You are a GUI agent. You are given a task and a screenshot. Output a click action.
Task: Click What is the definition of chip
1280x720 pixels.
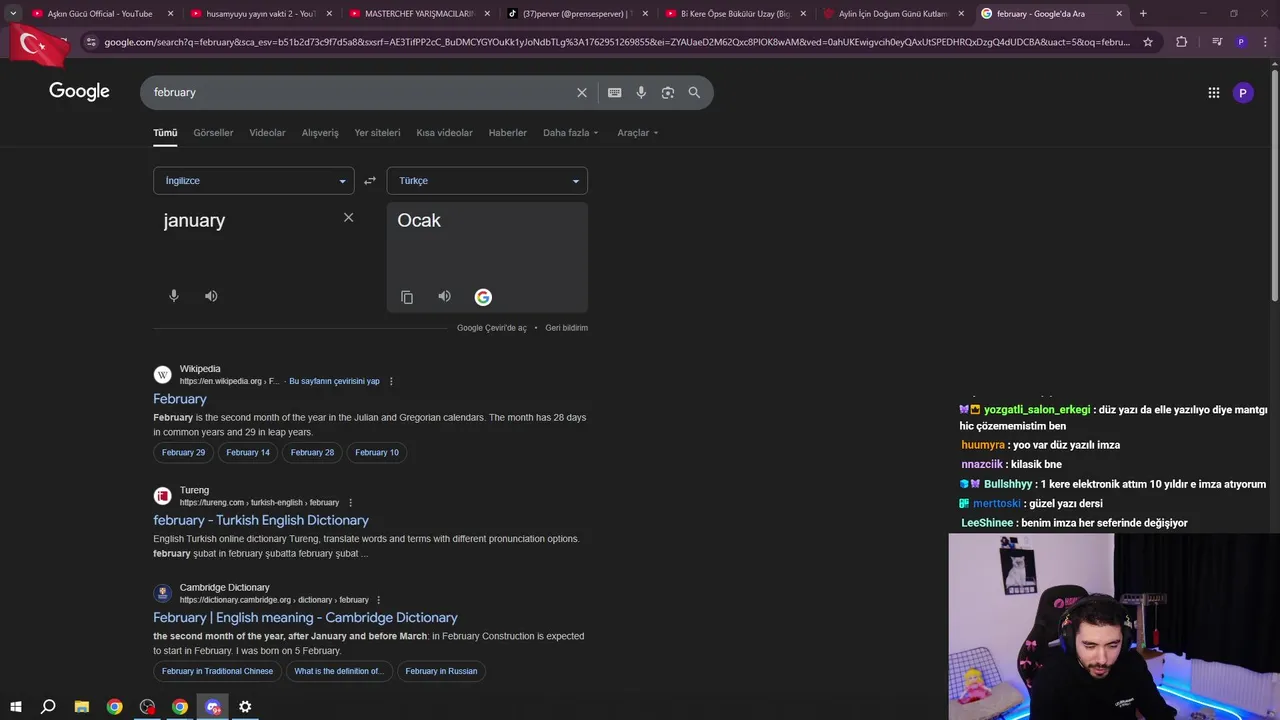pyautogui.click(x=339, y=671)
